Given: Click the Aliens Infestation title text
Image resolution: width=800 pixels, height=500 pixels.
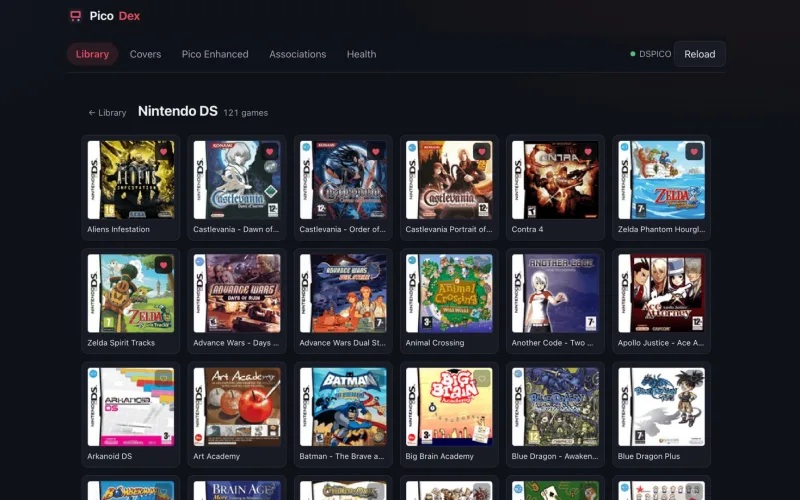Looking at the screenshot, I should click(x=118, y=230).
